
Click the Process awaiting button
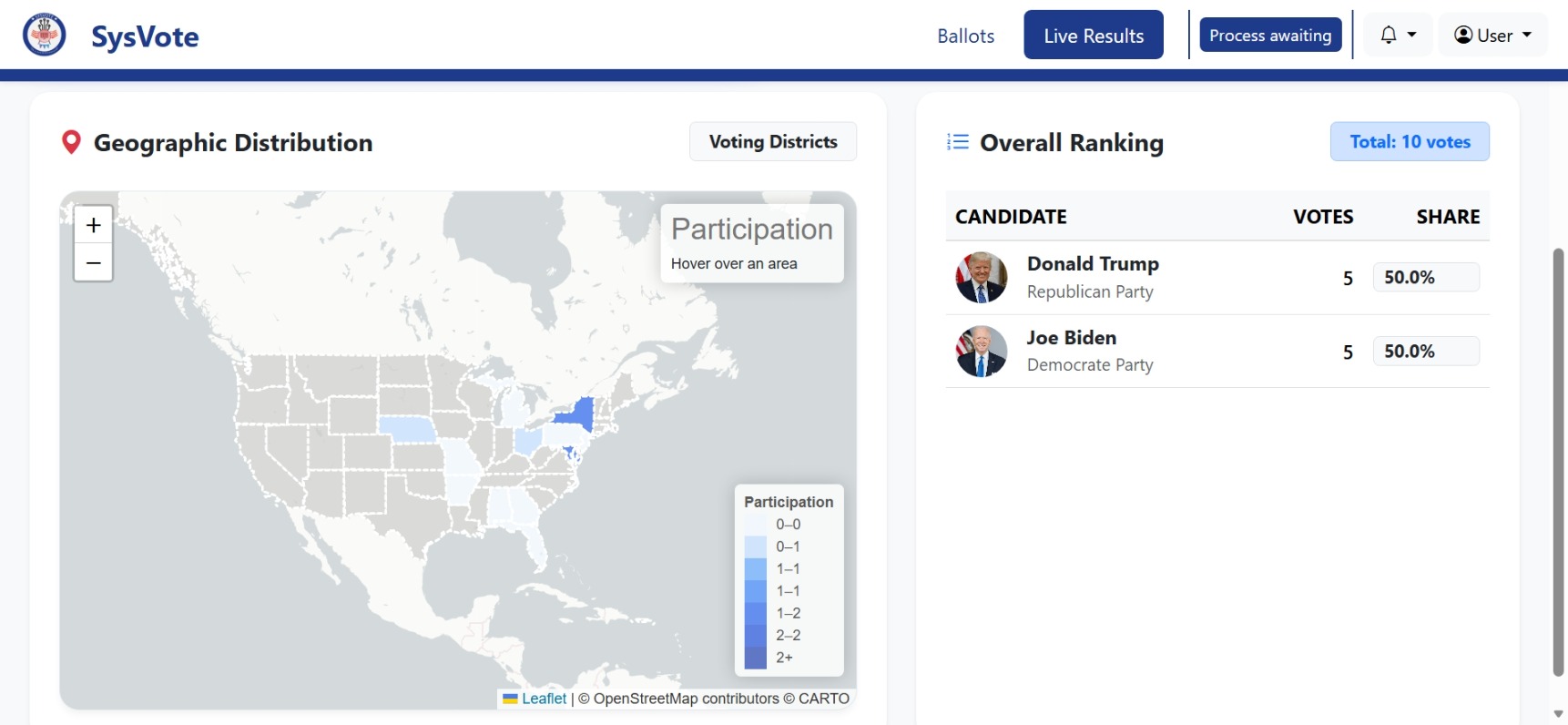tap(1270, 35)
